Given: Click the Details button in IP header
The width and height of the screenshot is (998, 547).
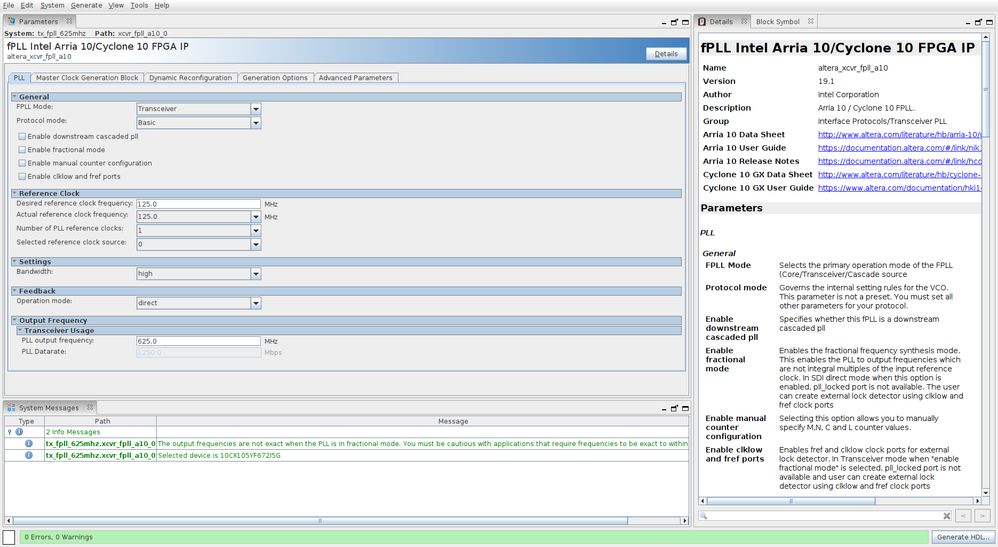Looking at the screenshot, I should pos(666,53).
